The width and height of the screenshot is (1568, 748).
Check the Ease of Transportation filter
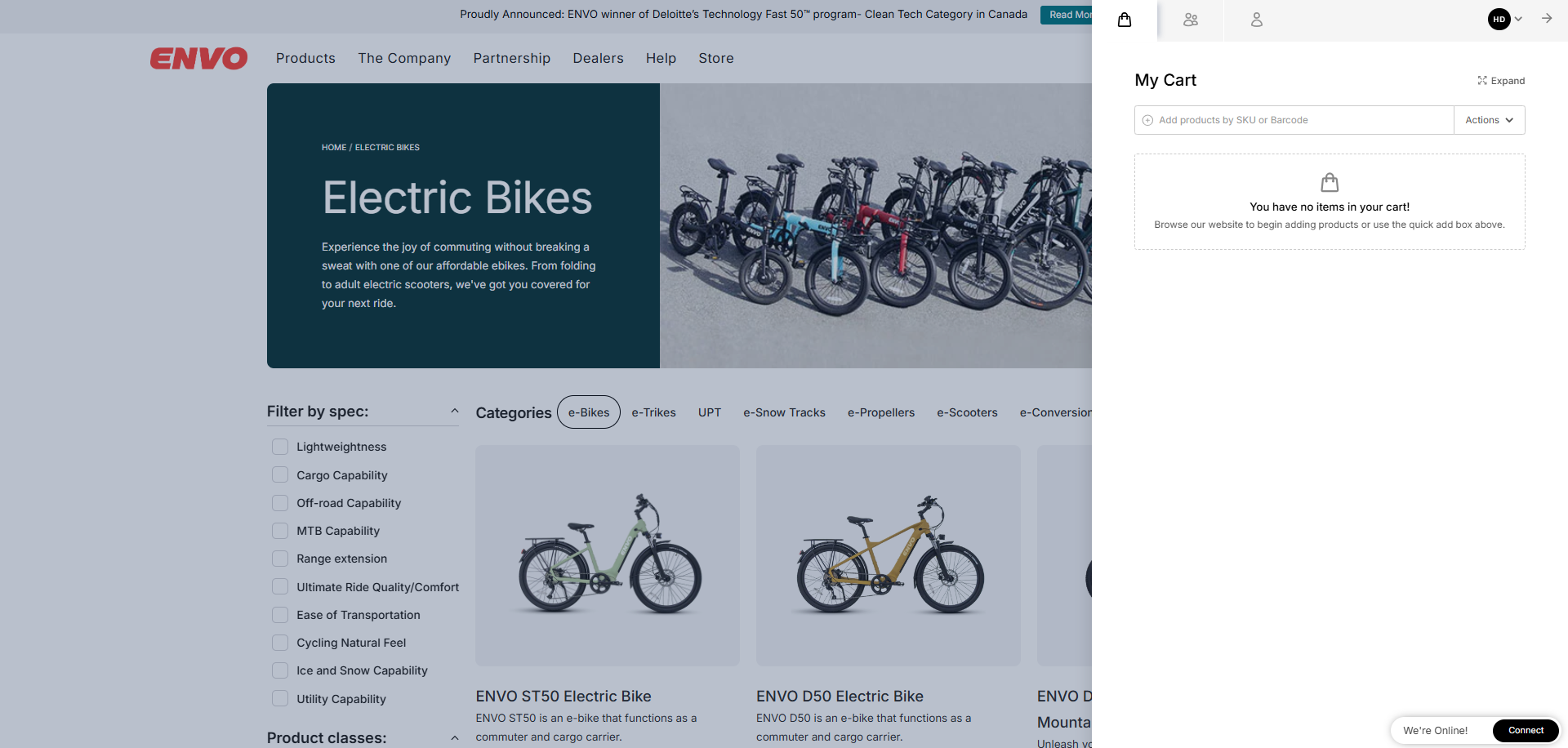click(280, 615)
